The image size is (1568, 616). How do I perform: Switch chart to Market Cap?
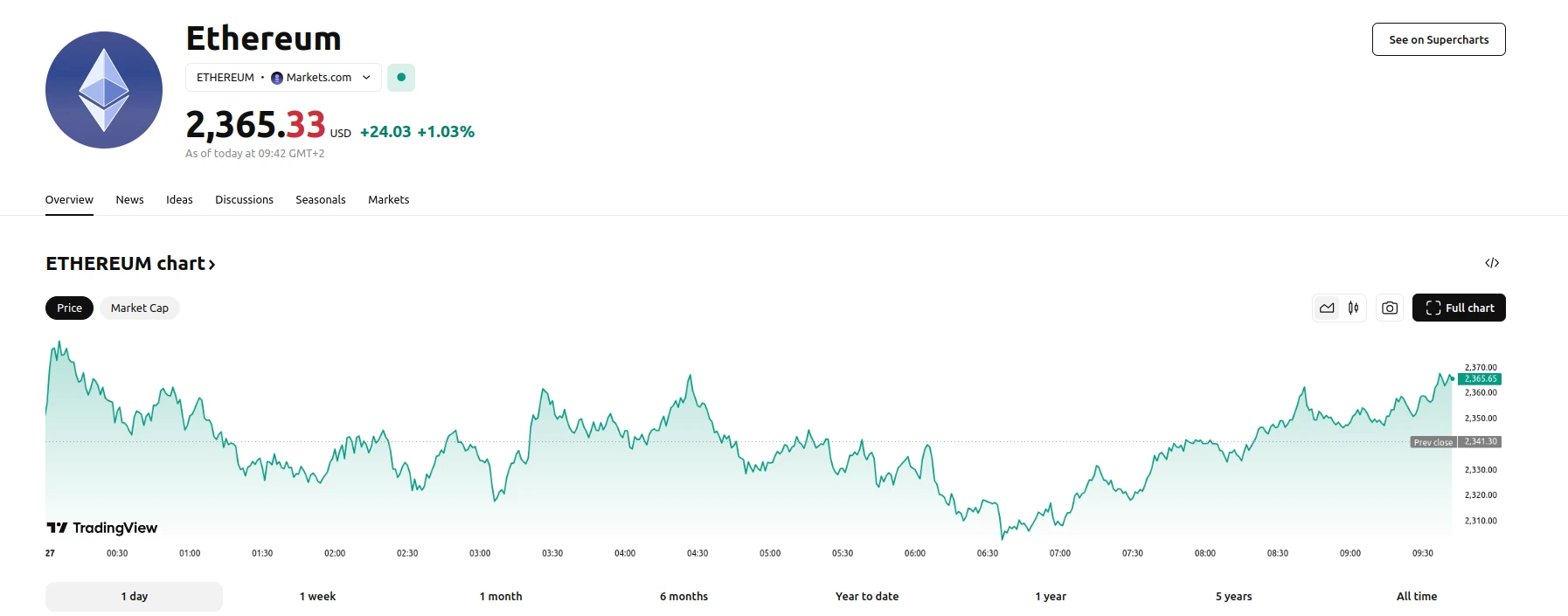(x=140, y=308)
